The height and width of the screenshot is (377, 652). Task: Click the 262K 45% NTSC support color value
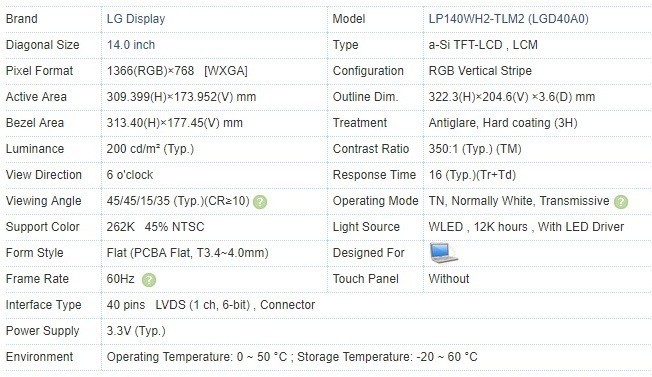156,227
